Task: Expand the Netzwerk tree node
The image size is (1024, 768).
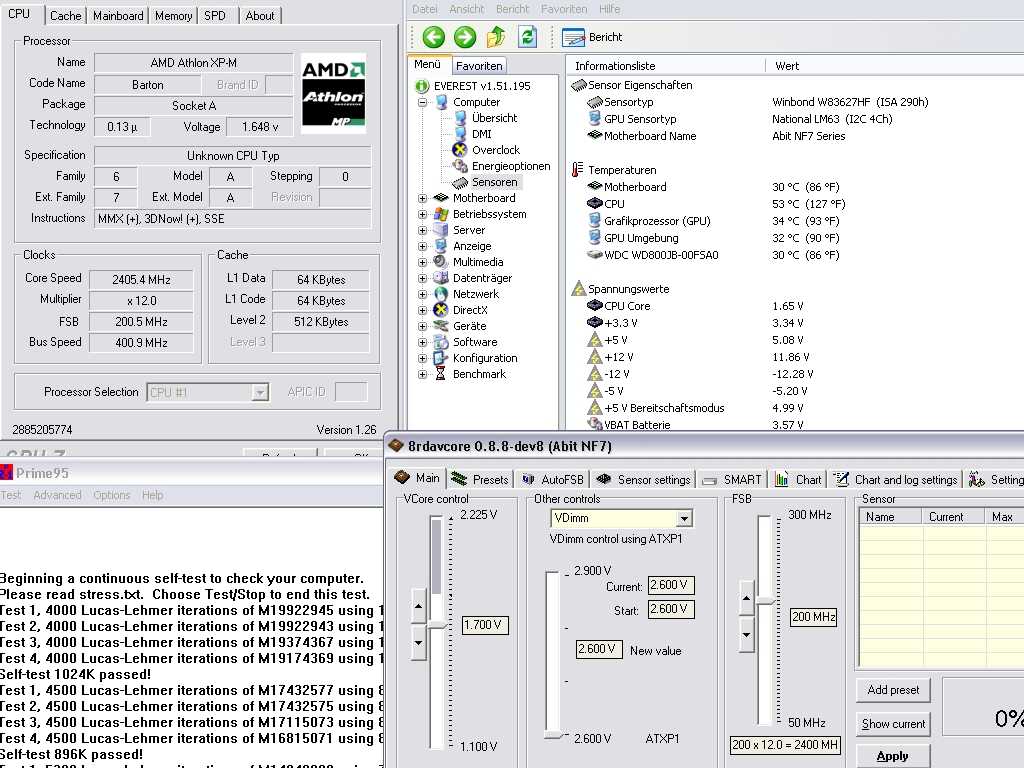Action: click(423, 294)
